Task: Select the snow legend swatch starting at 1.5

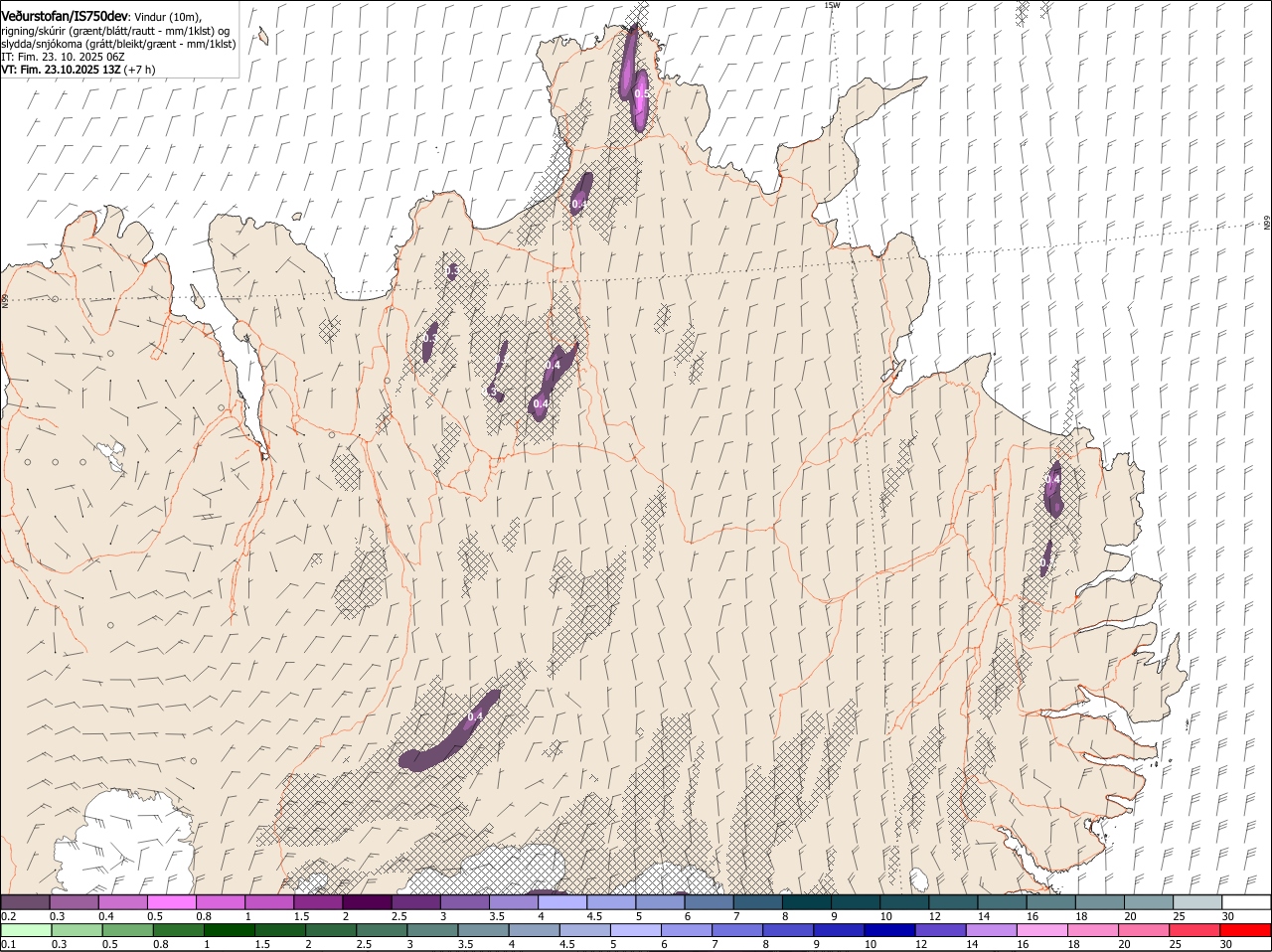Action: 318,902
